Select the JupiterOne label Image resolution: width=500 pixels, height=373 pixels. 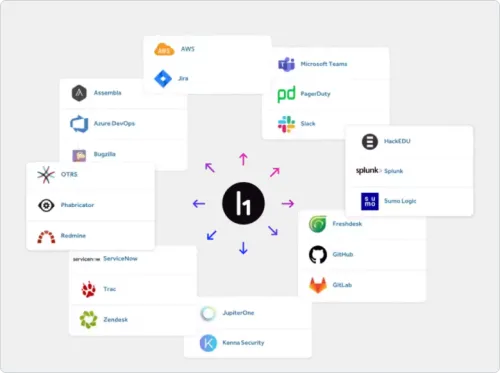pyautogui.click(x=238, y=313)
